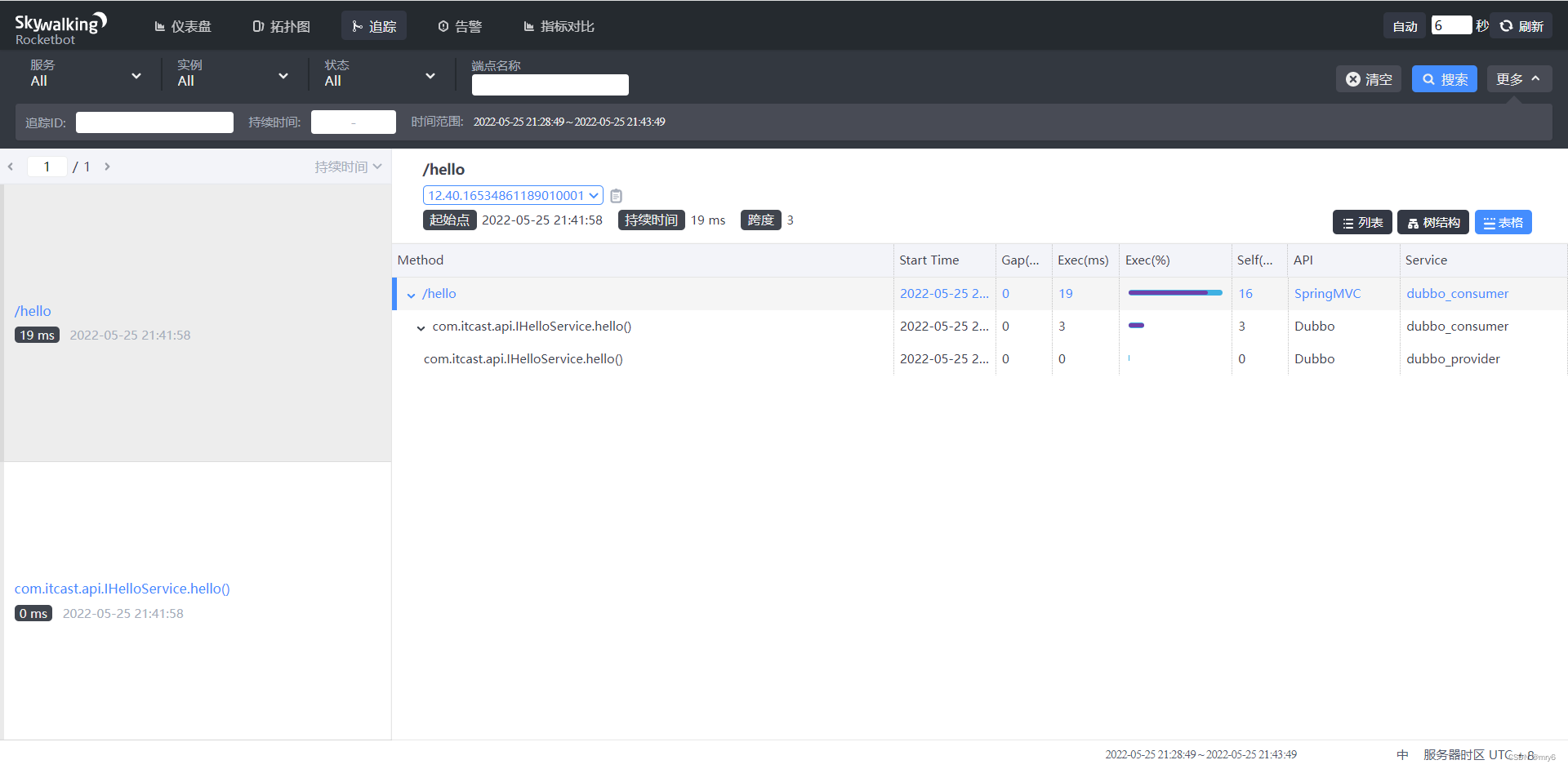1568x769 pixels.
Task: Collapse the 更多 more options
Action: [x=1519, y=79]
